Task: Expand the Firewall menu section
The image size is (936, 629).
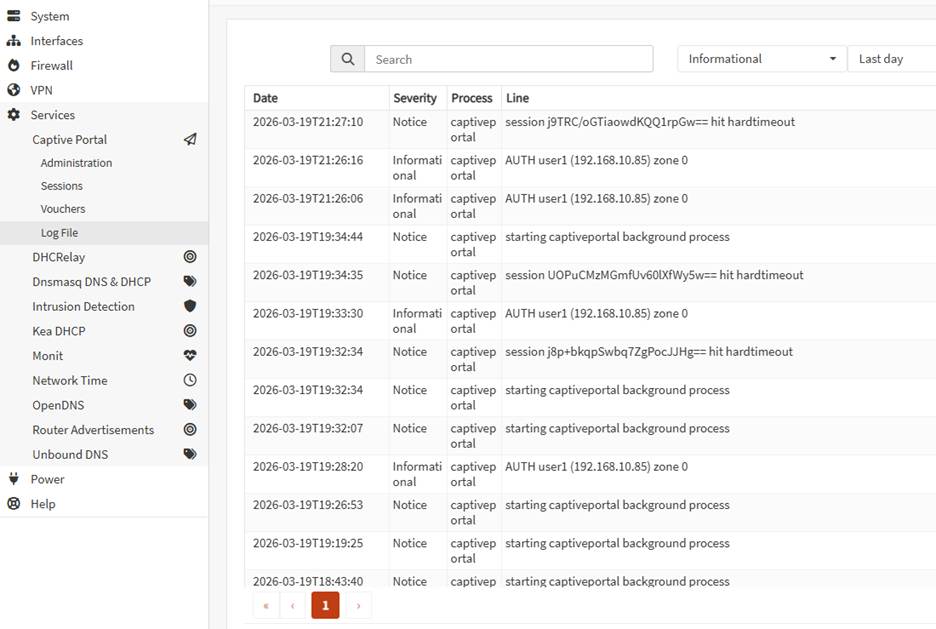Action: [x=51, y=66]
